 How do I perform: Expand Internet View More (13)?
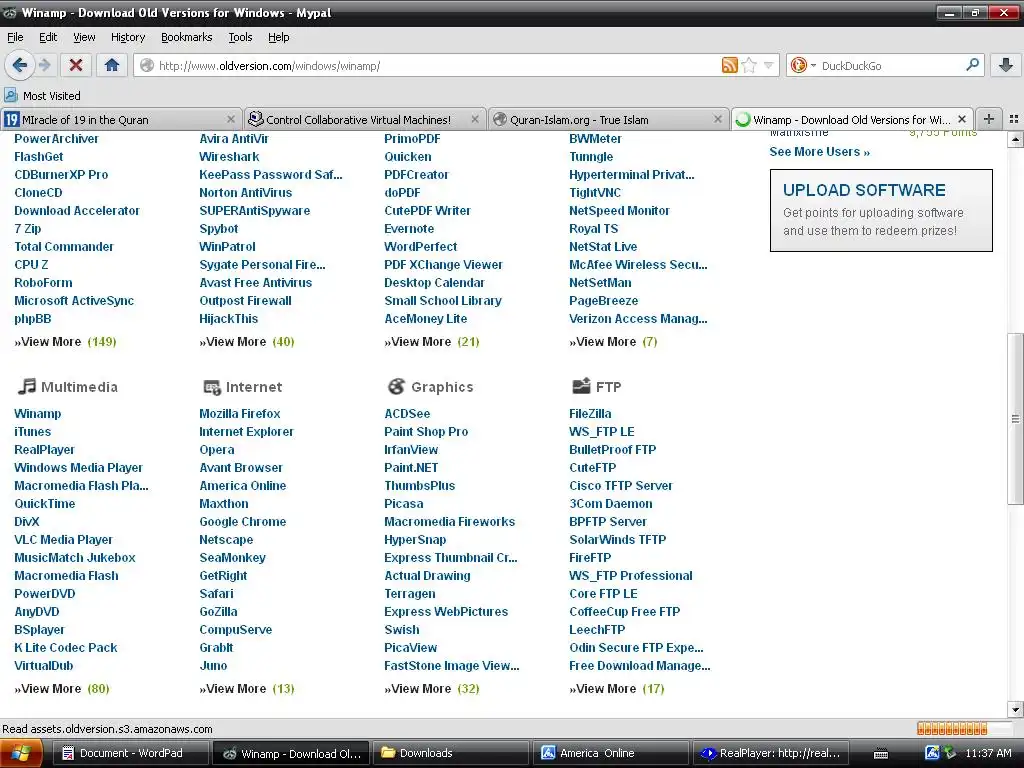(247, 688)
